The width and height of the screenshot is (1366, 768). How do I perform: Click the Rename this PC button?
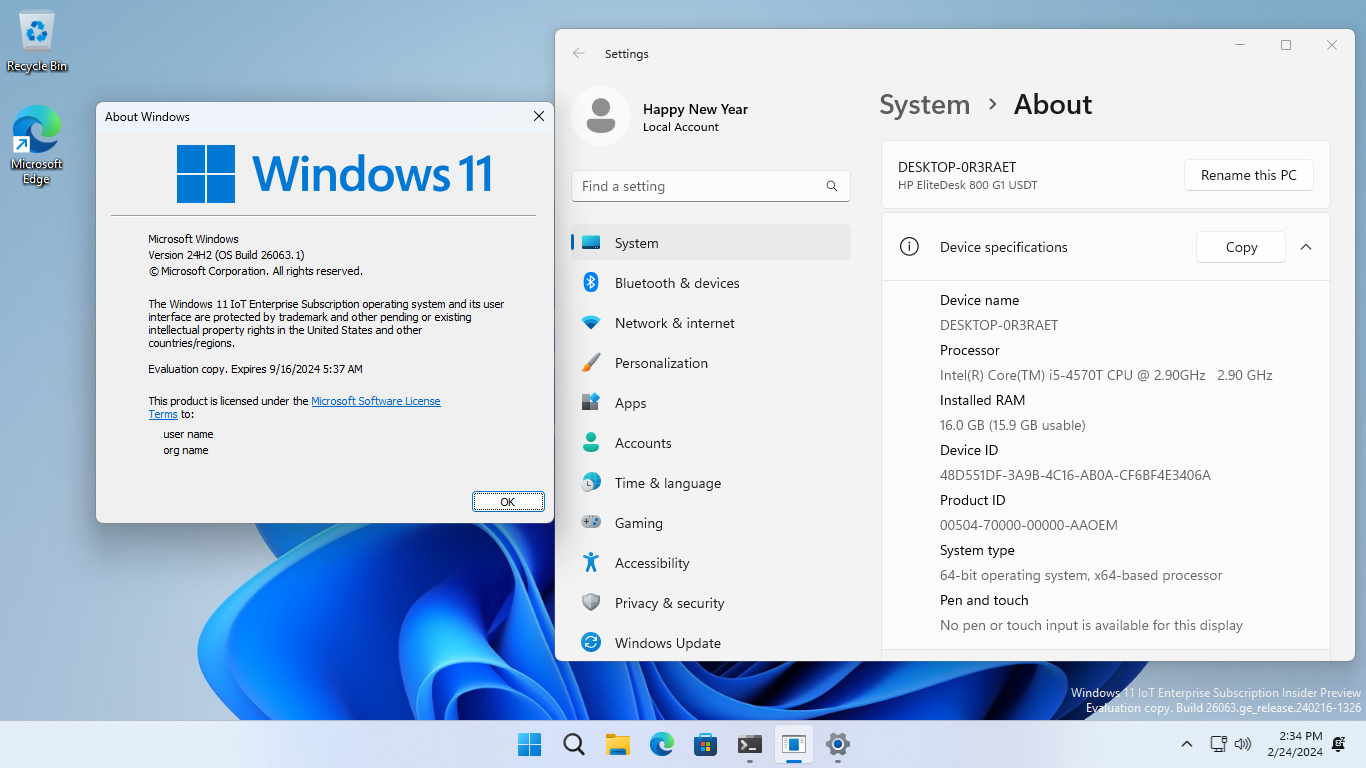1248,175
